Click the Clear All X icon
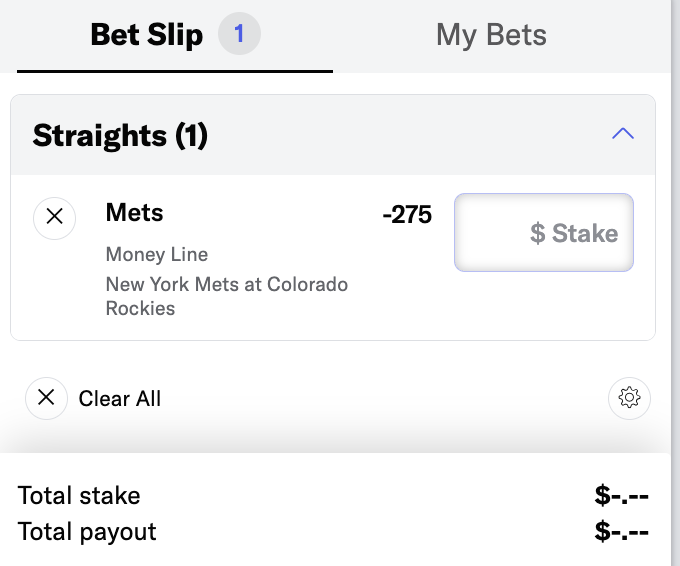This screenshot has width=680, height=566. [x=46, y=398]
